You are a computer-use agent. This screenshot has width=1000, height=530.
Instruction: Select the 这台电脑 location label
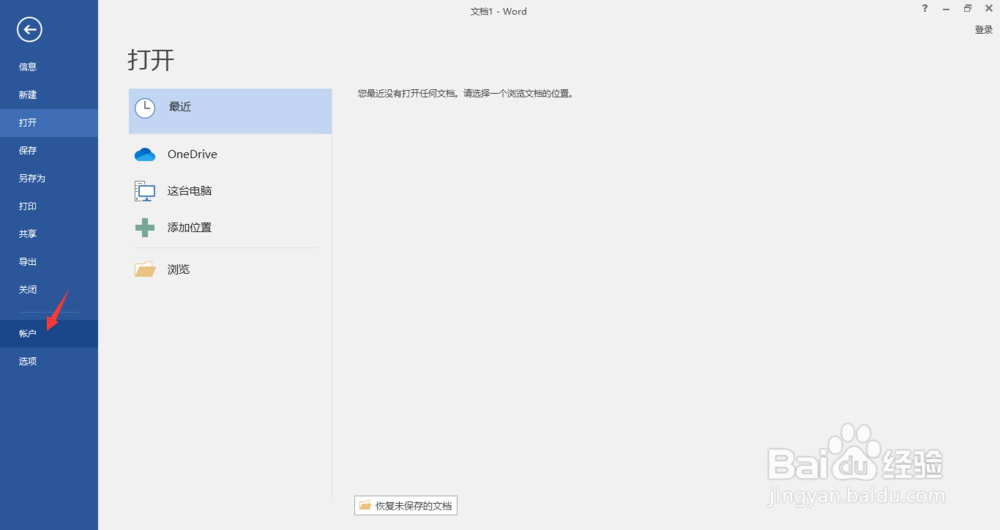click(189, 191)
